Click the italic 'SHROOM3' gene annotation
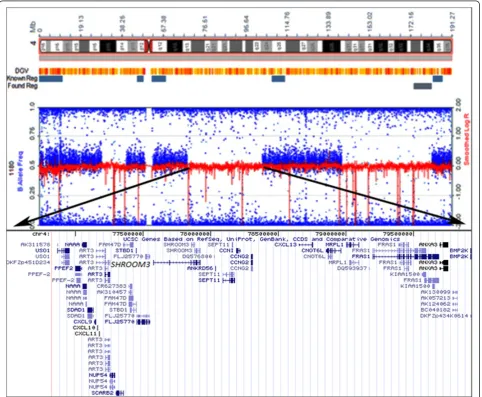482x397 pixels. click(x=131, y=264)
